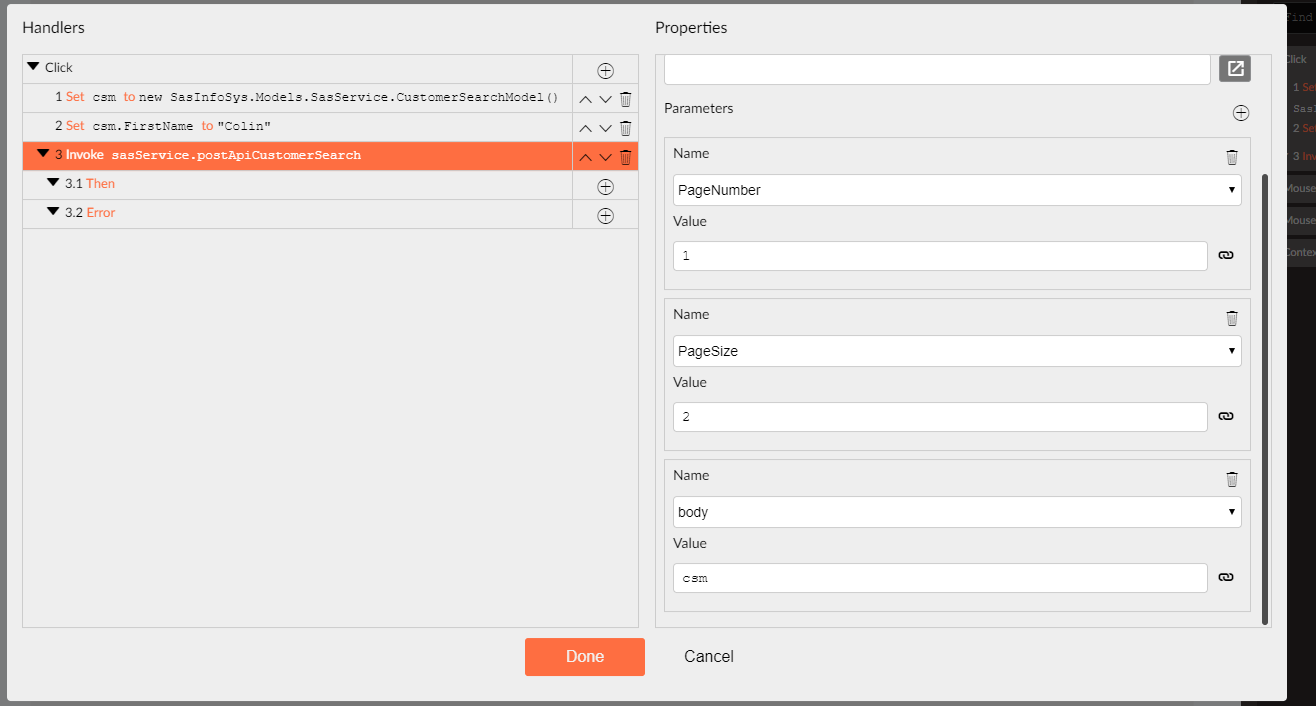Open the external editor icon beside top field
Viewport: 1316px width, 706px height.
click(1235, 69)
